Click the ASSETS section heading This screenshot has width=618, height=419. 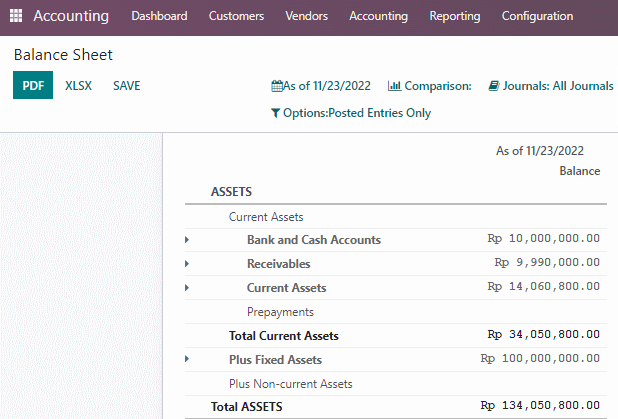coord(231,192)
